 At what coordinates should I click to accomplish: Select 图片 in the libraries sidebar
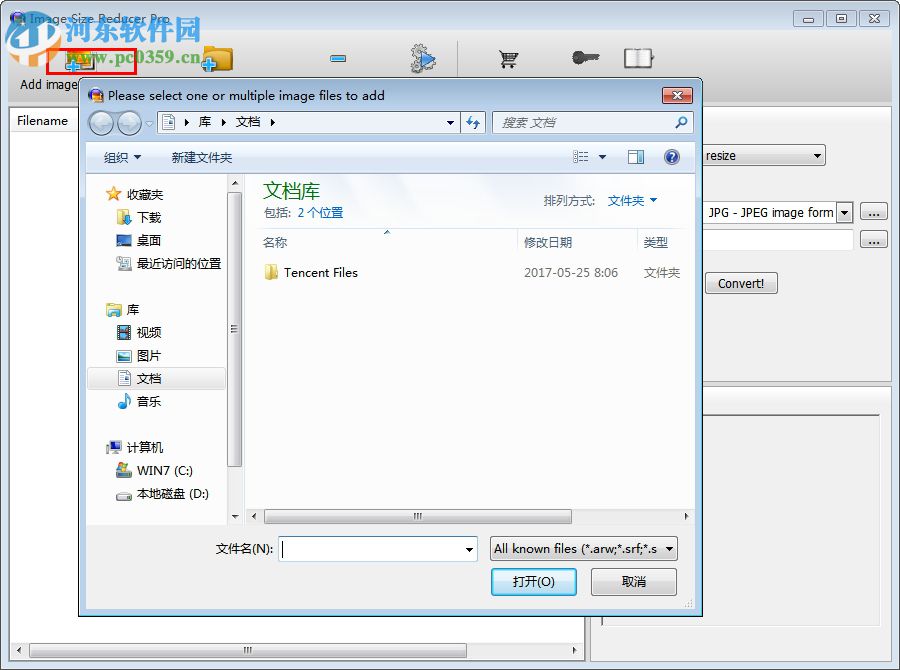coord(146,356)
